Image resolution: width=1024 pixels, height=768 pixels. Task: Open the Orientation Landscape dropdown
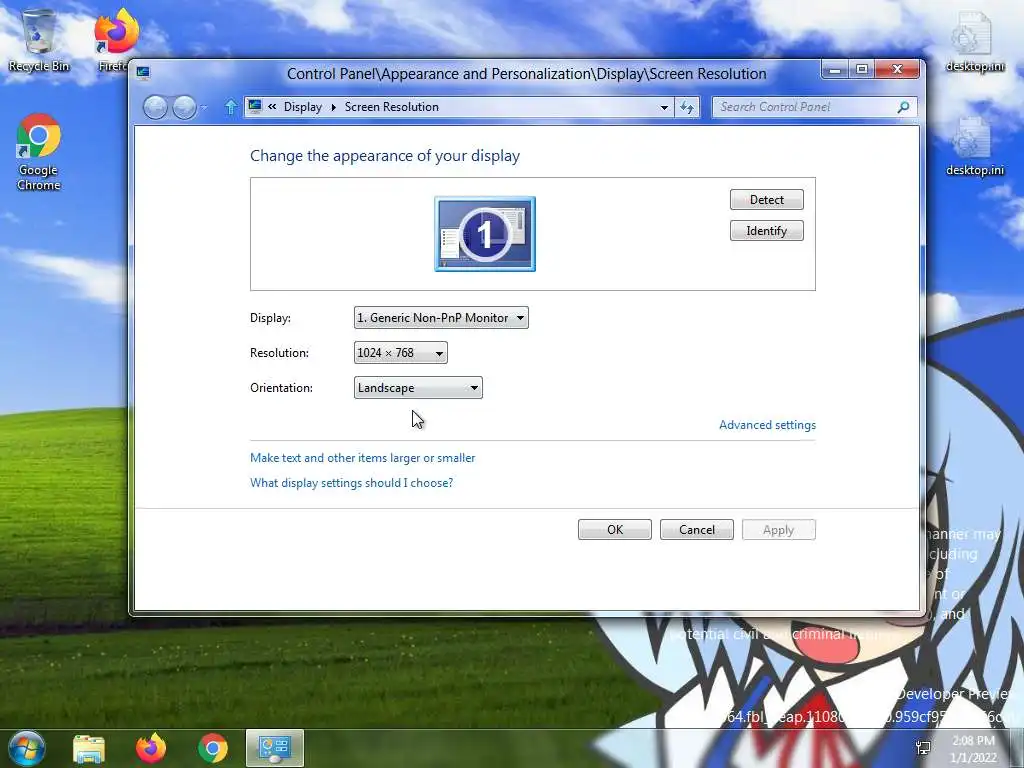(x=418, y=388)
